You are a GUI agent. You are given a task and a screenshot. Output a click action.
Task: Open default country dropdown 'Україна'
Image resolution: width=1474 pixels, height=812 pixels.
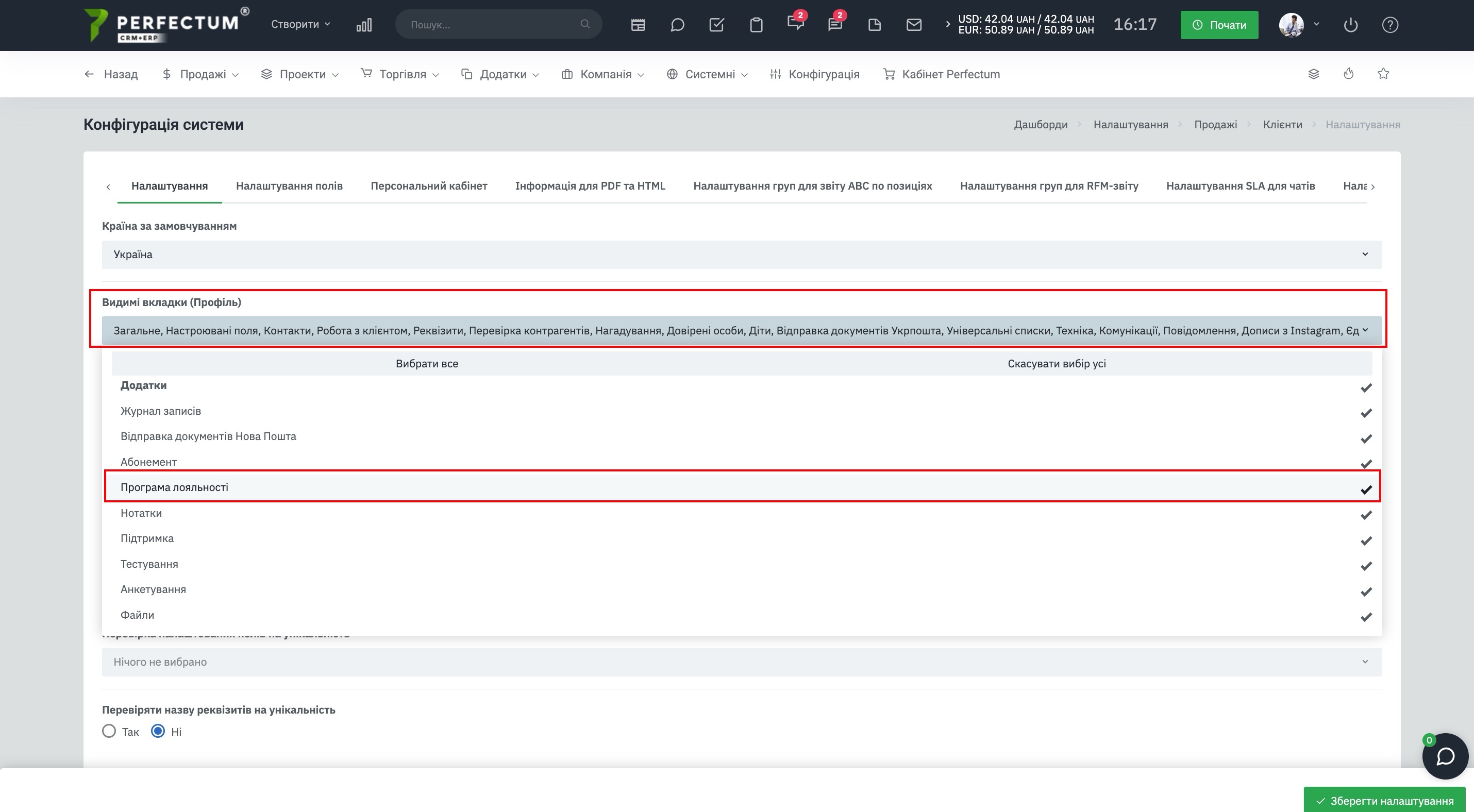coord(742,255)
